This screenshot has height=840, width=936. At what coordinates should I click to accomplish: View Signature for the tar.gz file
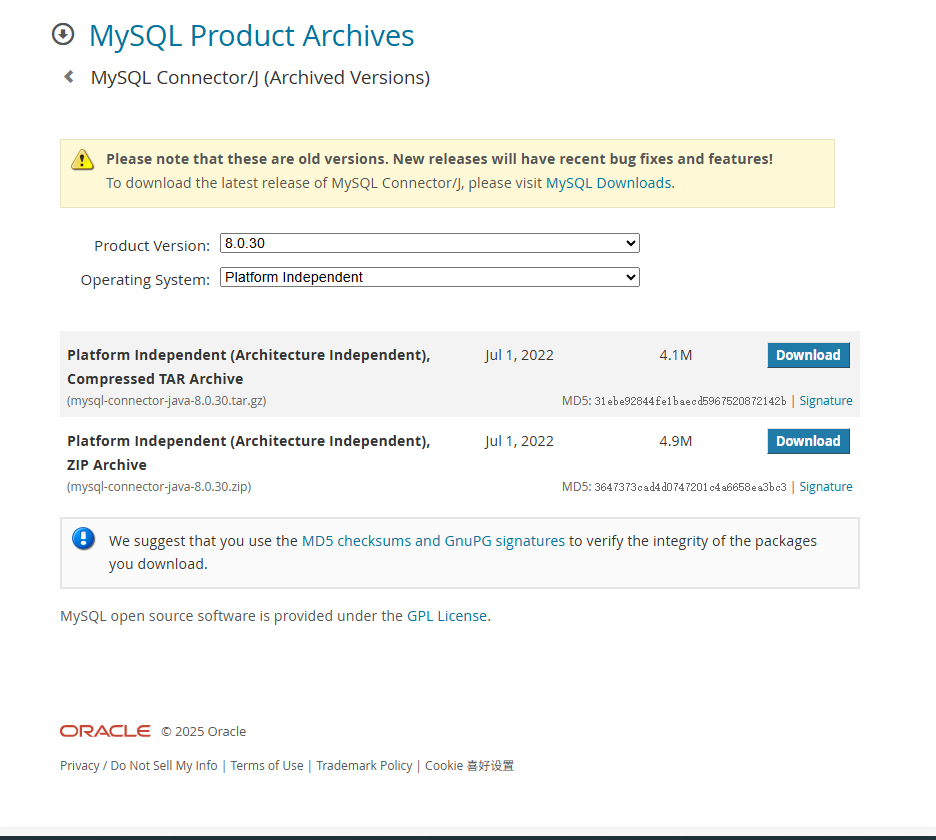(x=826, y=401)
